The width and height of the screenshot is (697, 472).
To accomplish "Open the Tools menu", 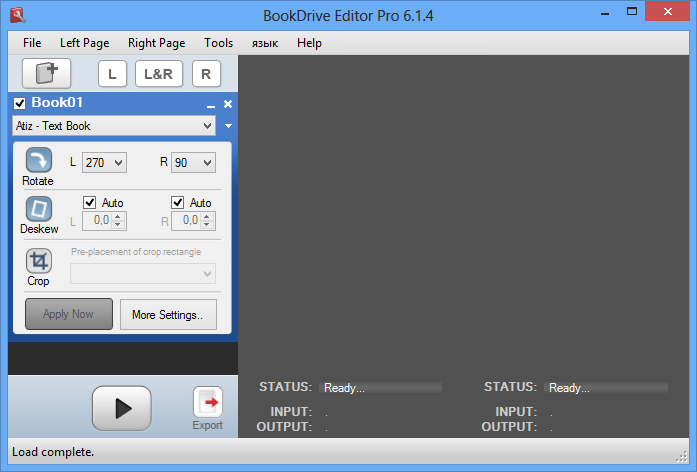I will (218, 43).
